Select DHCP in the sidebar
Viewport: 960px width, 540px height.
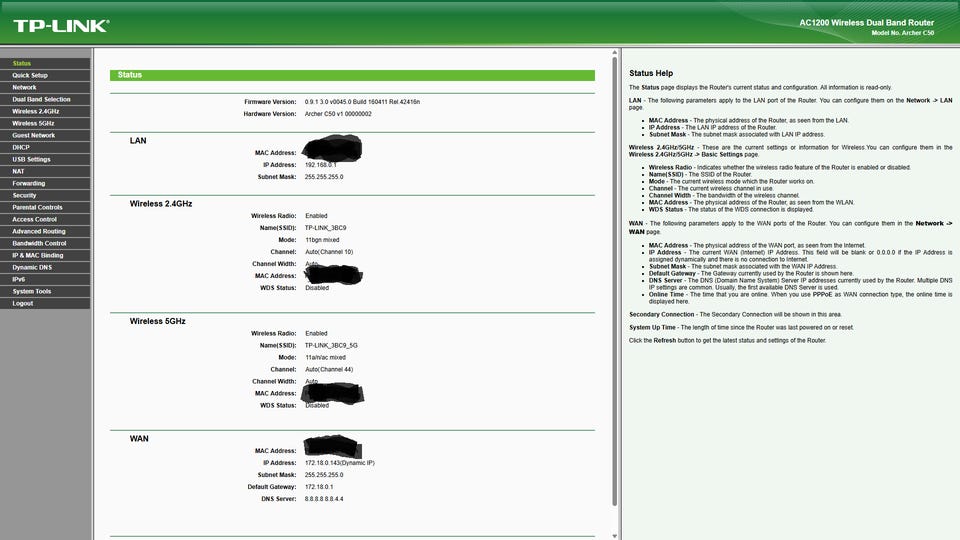45,148
